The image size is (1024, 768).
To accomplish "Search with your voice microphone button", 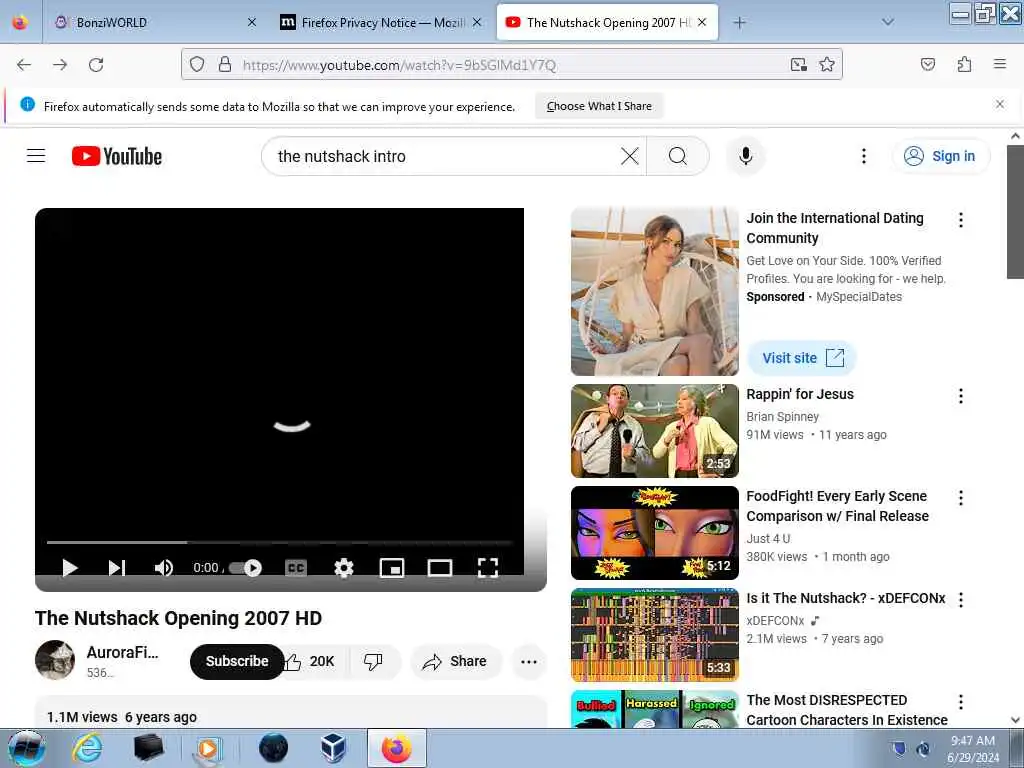I will pyautogui.click(x=745, y=156).
